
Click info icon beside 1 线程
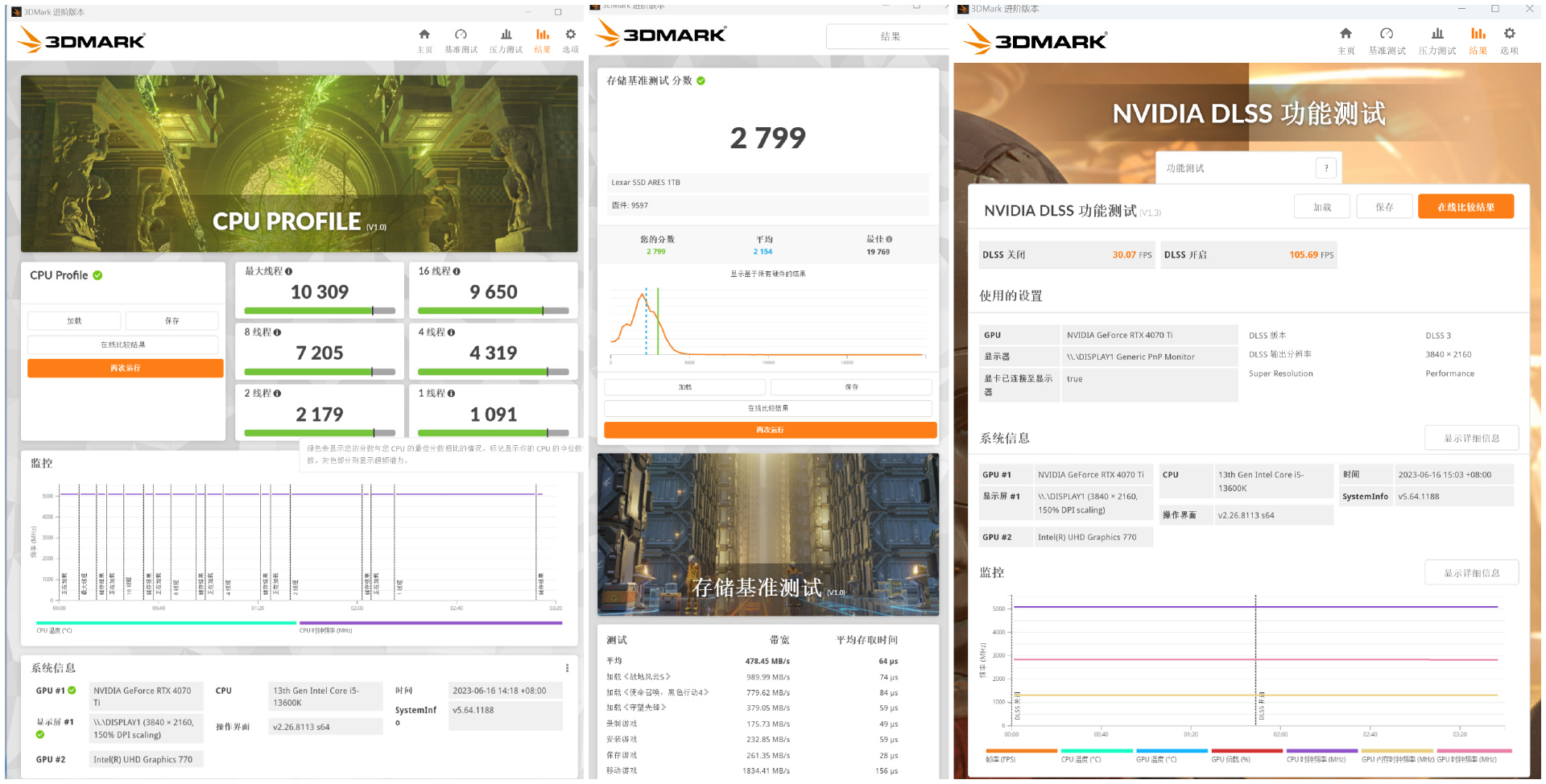[x=451, y=394]
